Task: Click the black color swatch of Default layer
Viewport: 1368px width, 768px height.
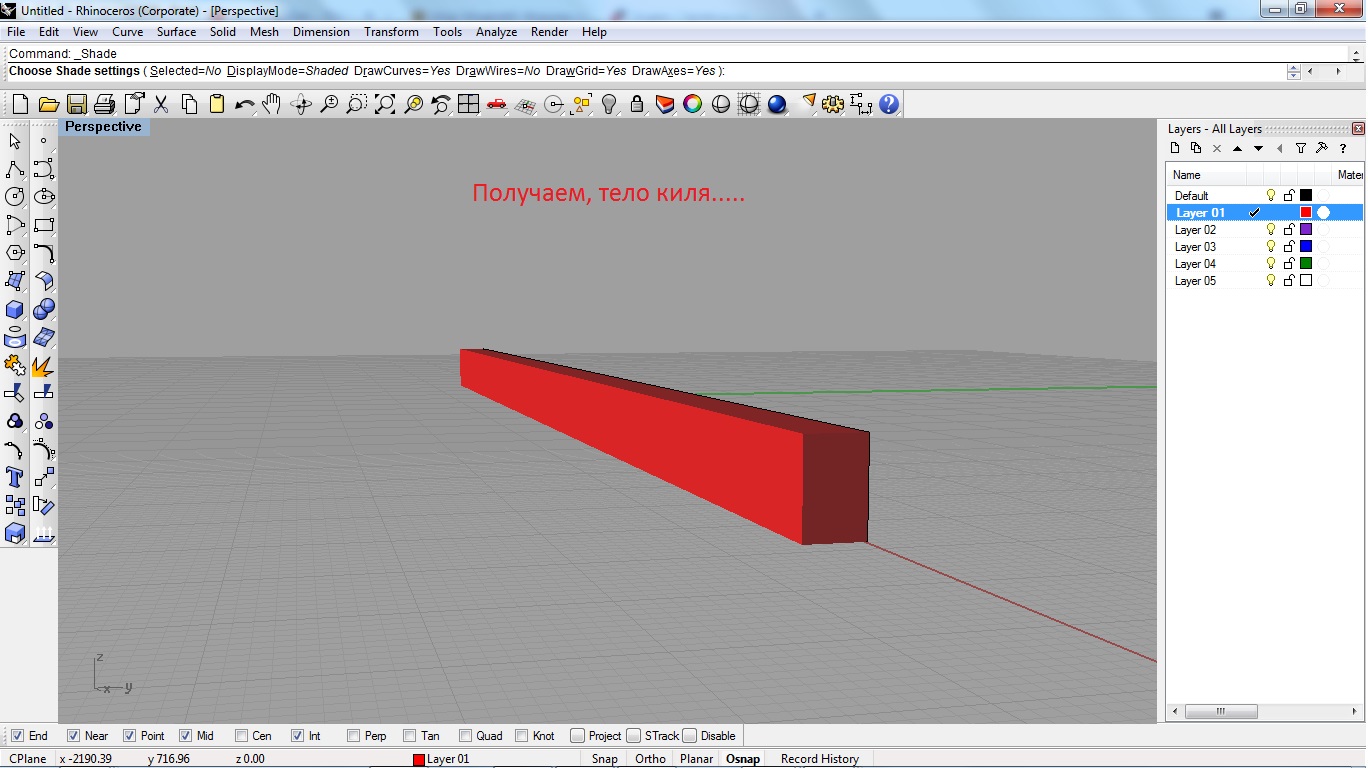Action: point(1305,196)
